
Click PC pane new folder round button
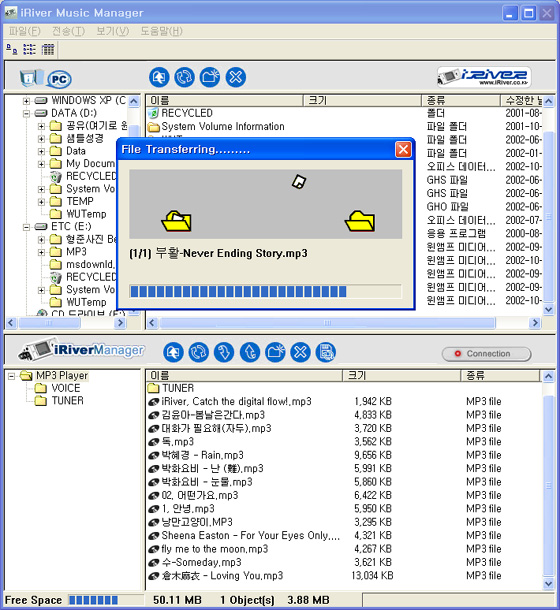[x=210, y=77]
